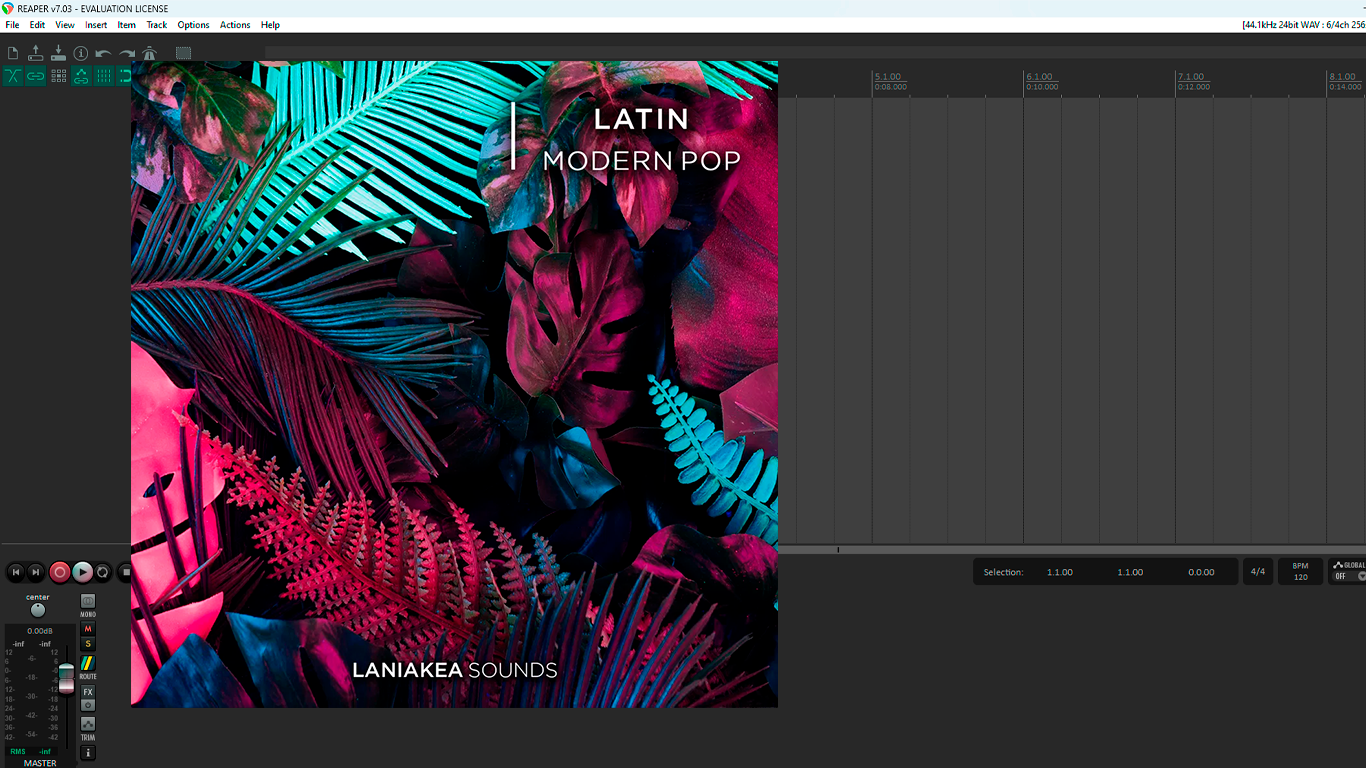Save project with the download-arrow icon
The image size is (1366, 768).
pos(58,53)
